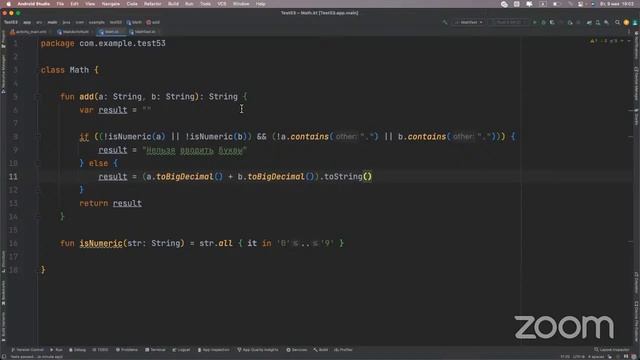Open the device selector dropdown

click(509, 22)
